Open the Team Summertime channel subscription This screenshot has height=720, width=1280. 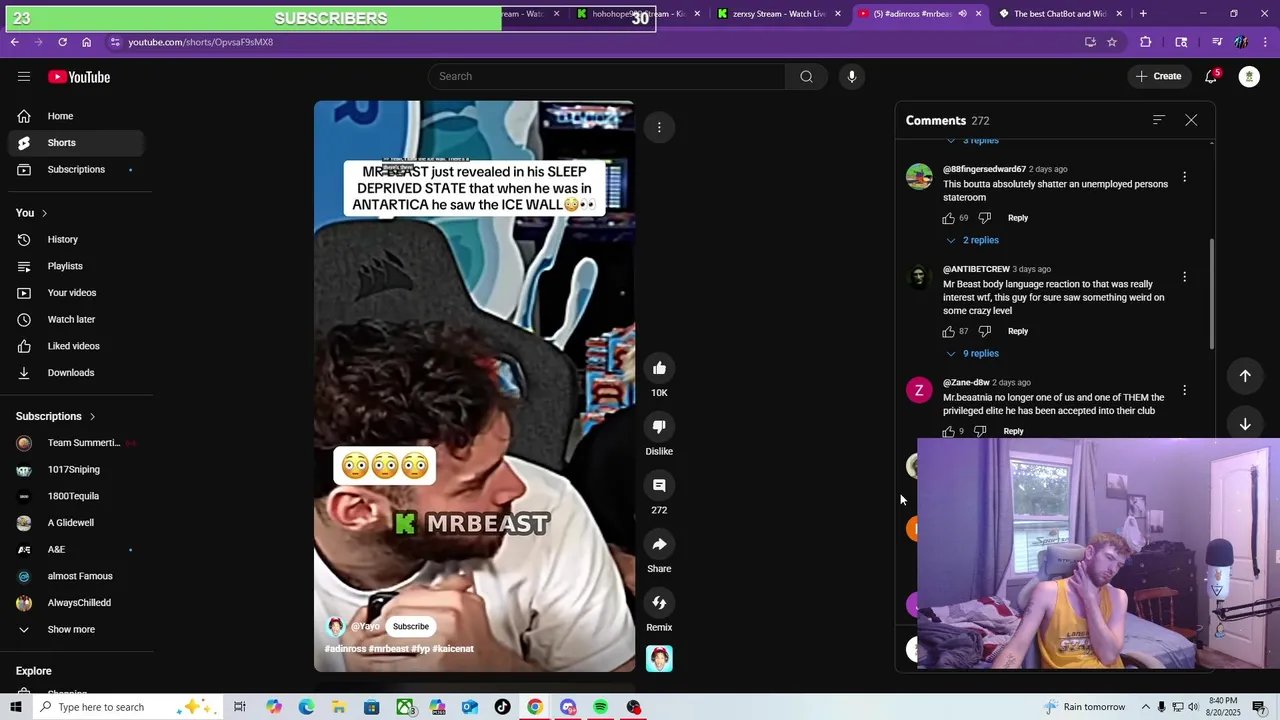pyautogui.click(x=75, y=443)
